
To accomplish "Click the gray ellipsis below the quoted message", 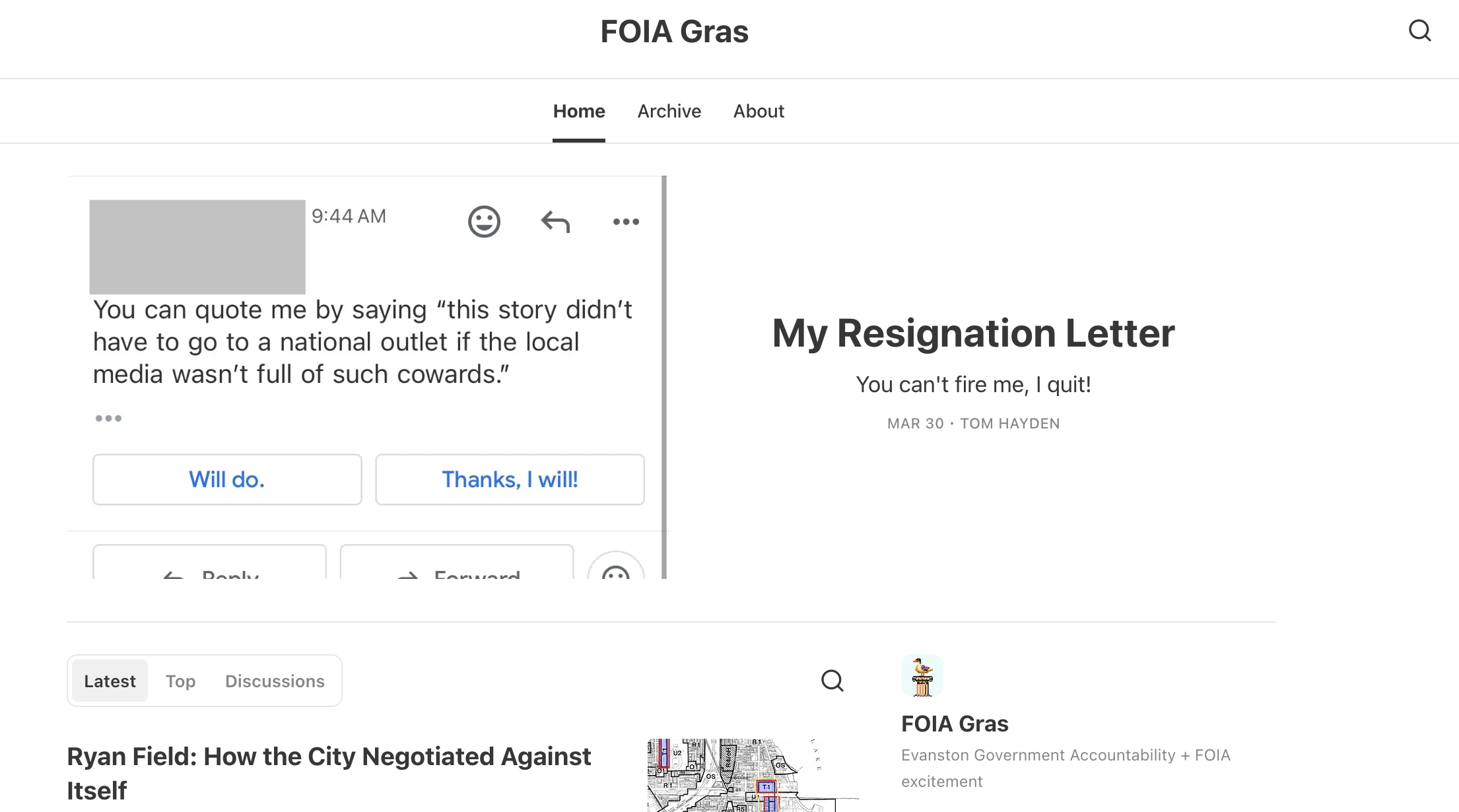I will pos(108,418).
